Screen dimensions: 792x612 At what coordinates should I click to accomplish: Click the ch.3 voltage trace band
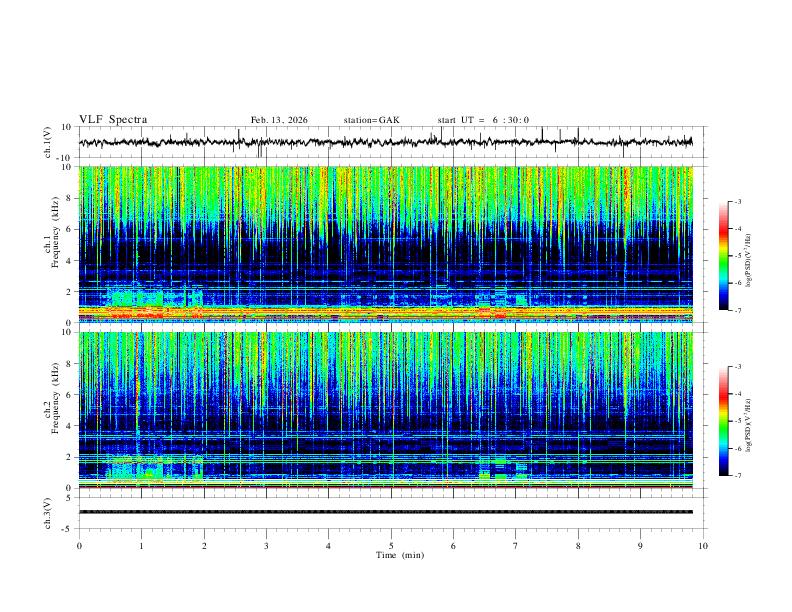click(385, 512)
